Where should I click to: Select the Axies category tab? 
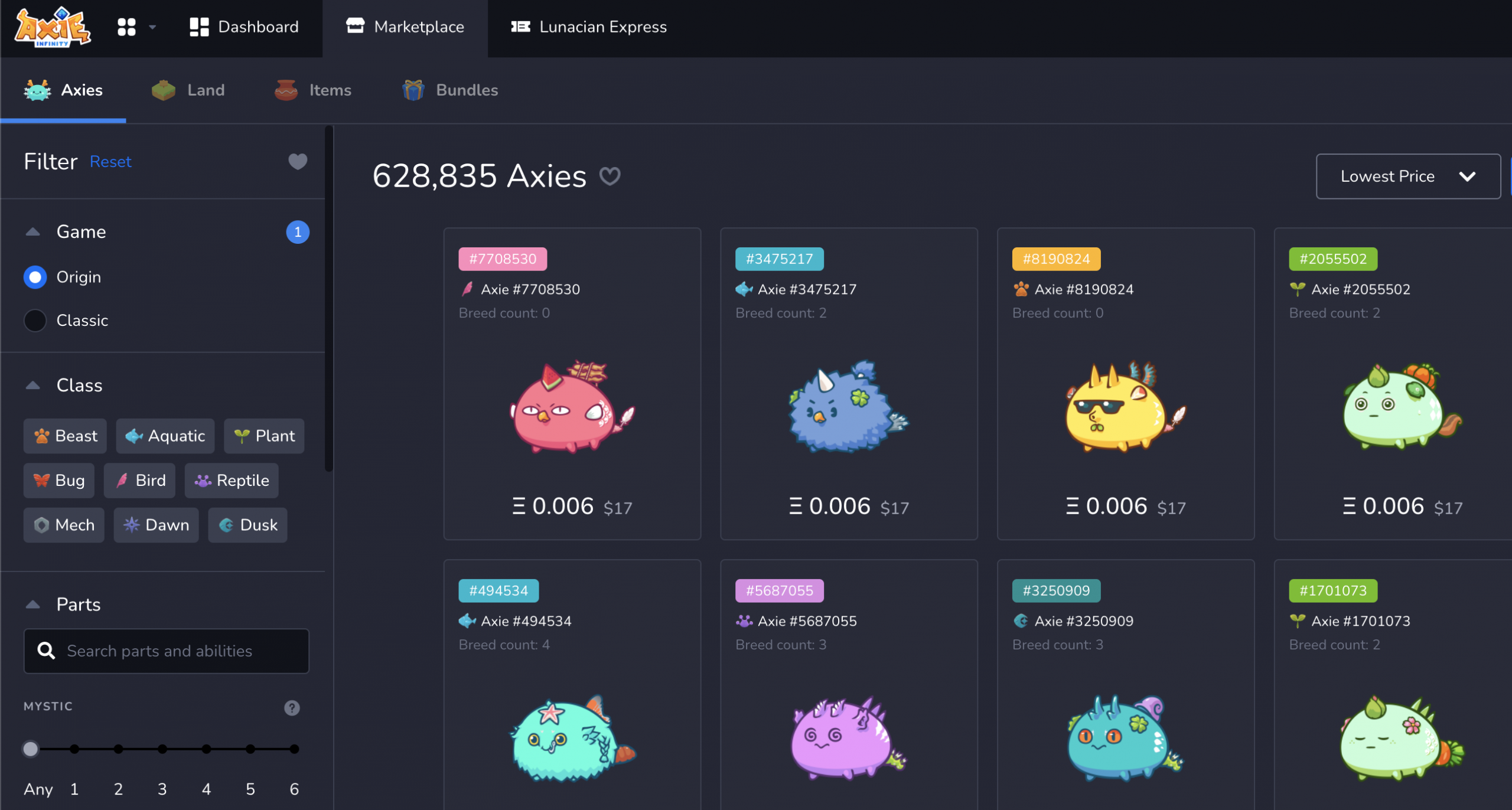pos(63,90)
